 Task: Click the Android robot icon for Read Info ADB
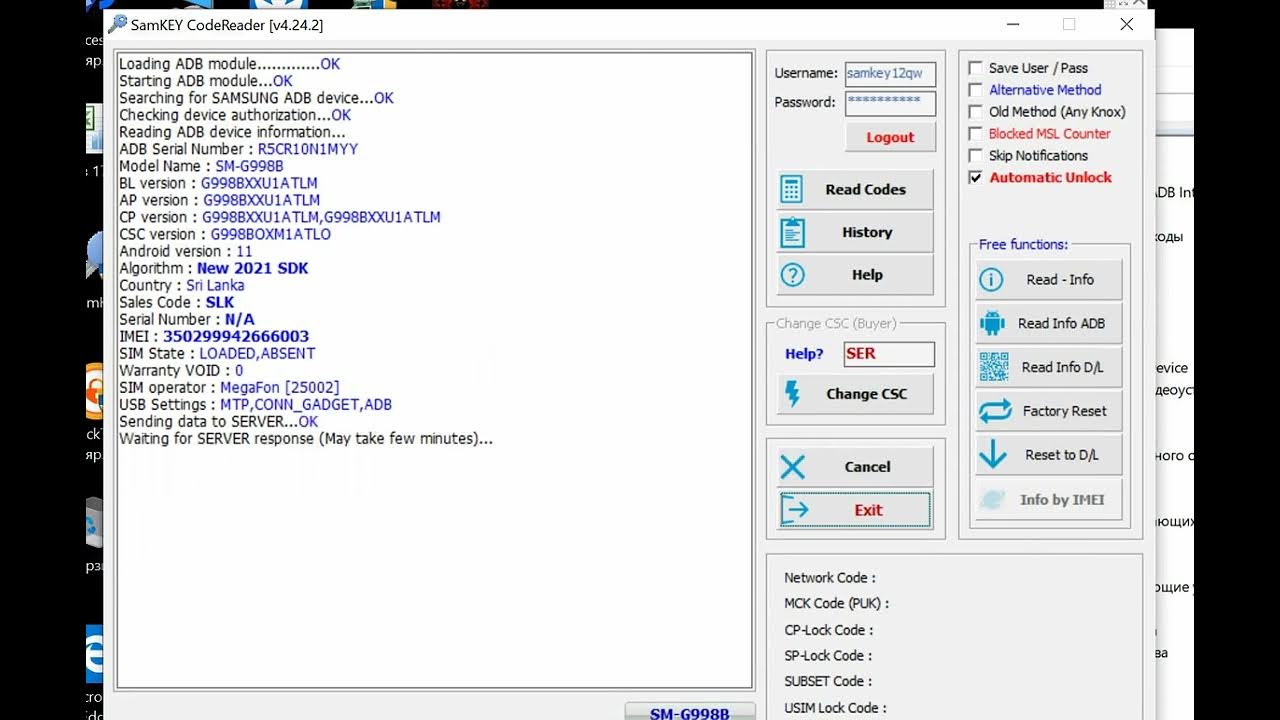pyautogui.click(x=992, y=323)
